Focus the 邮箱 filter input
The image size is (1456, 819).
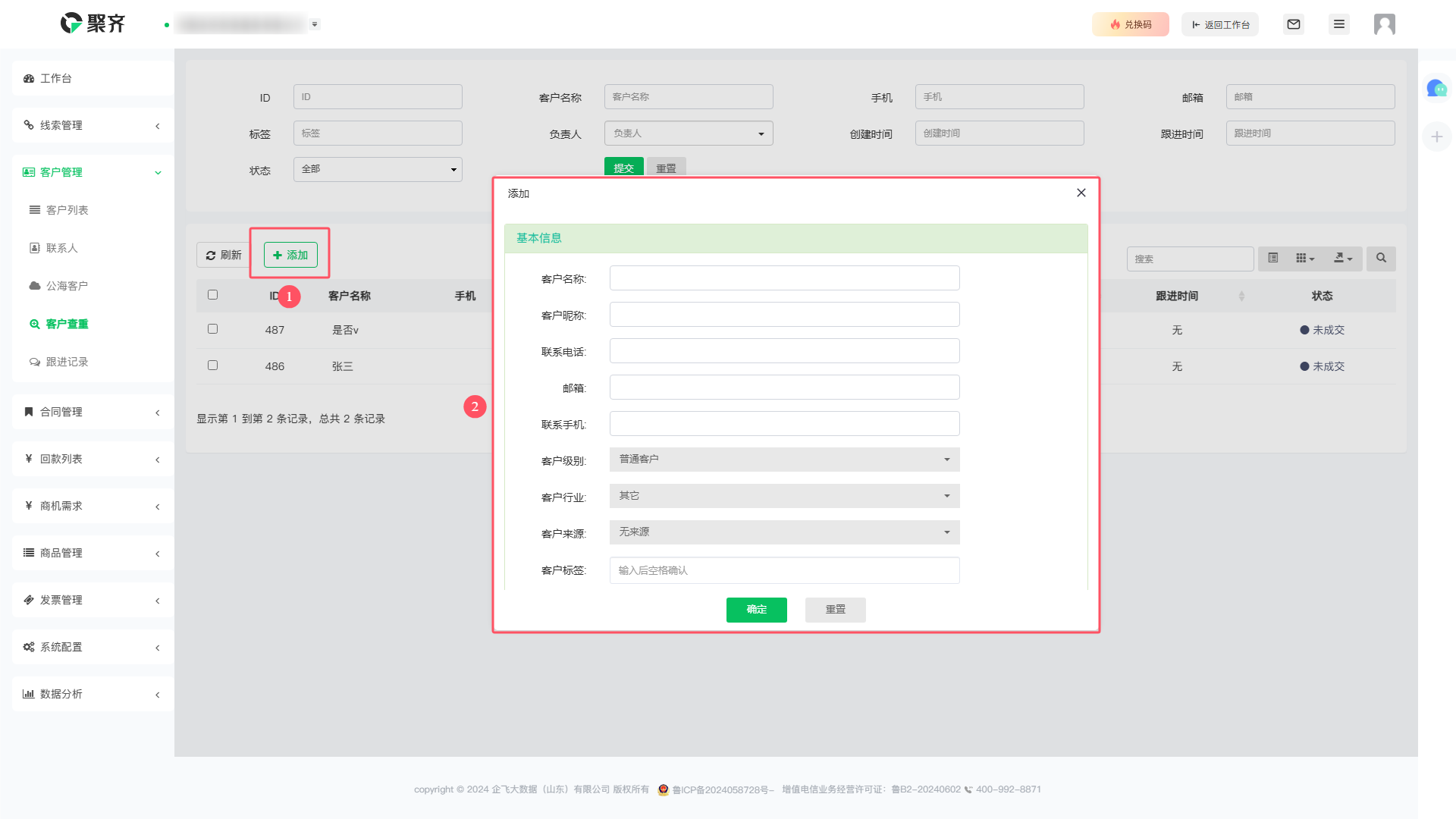click(1310, 97)
